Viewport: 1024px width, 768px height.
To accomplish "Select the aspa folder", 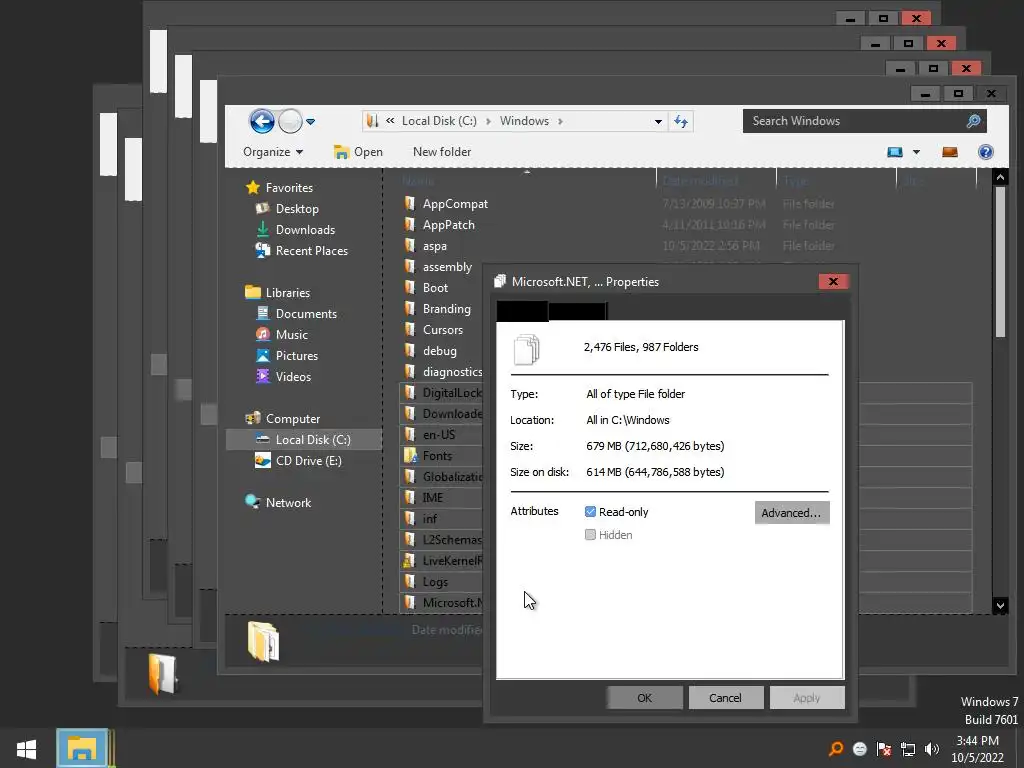I will point(425,246).
